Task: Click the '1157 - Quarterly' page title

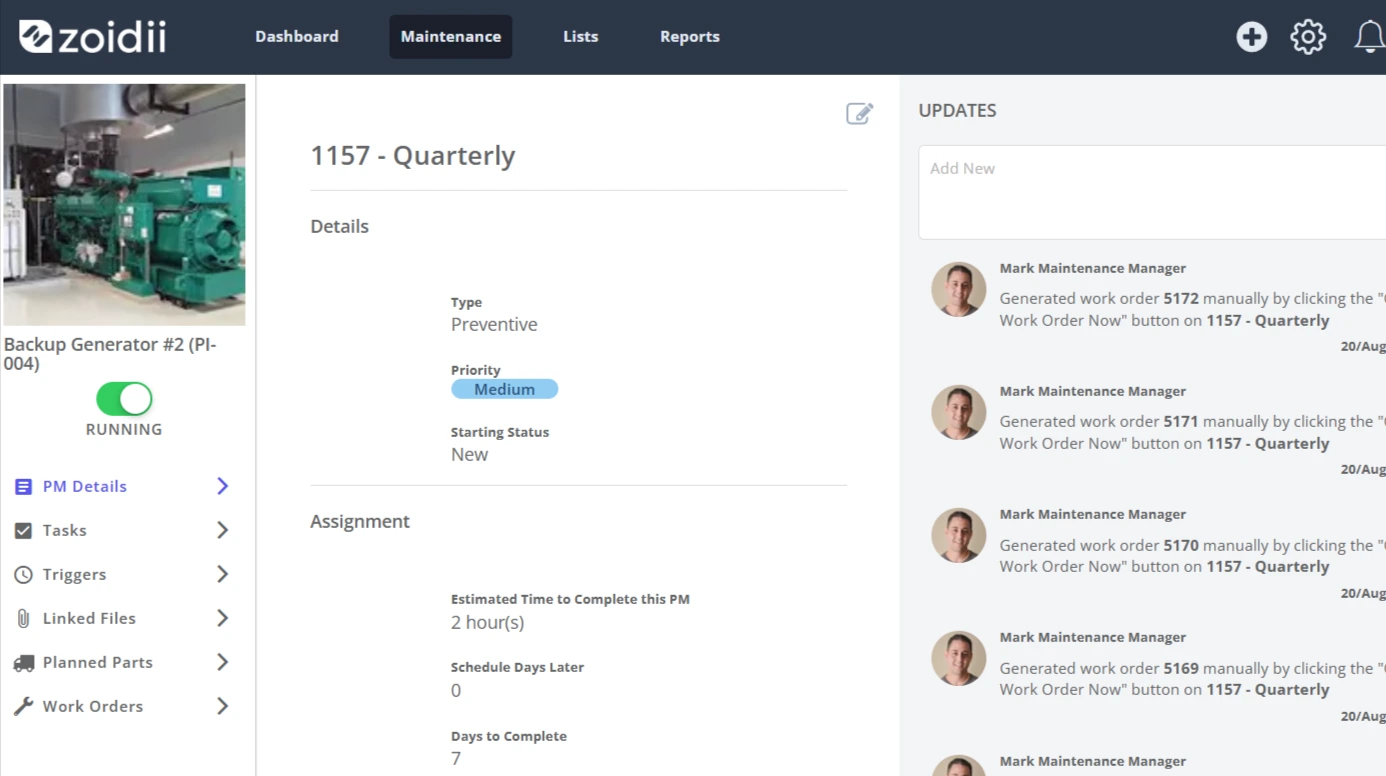Action: (x=413, y=156)
